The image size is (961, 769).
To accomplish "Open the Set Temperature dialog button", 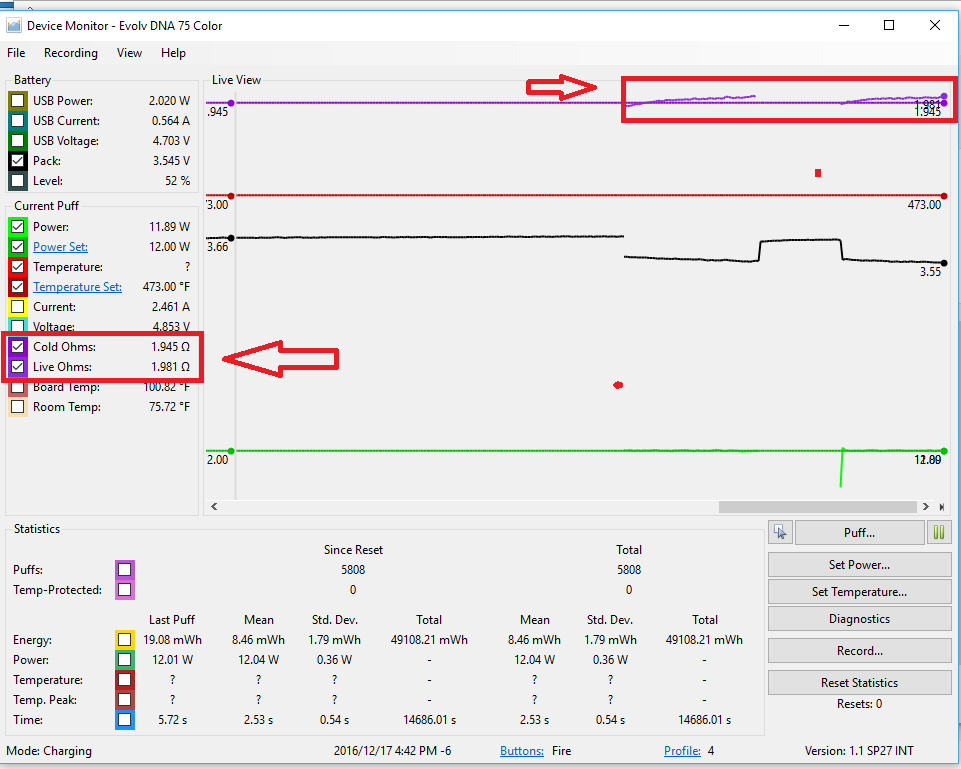I will 859,591.
